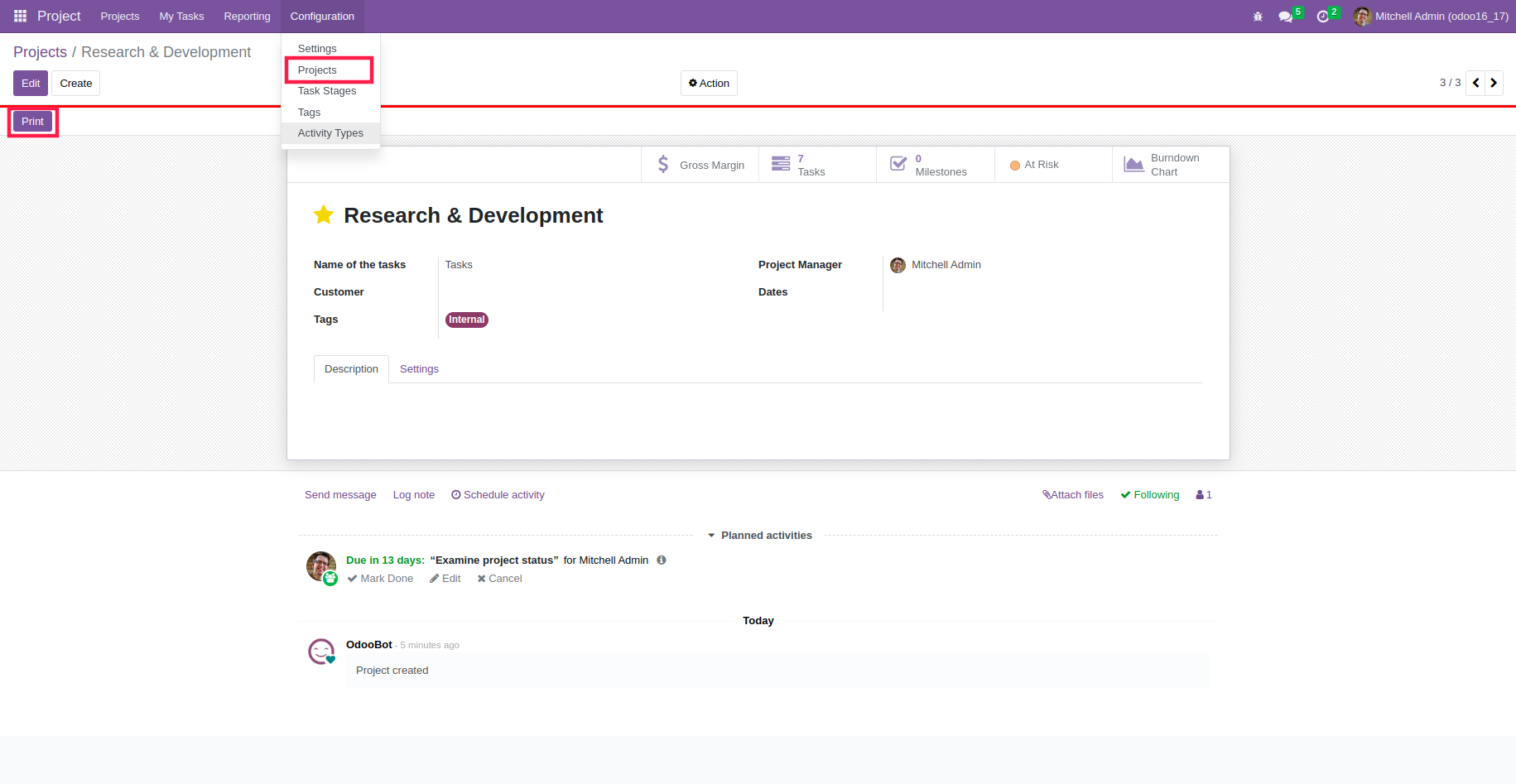The width and height of the screenshot is (1516, 784).
Task: Go to next record arrow
Action: [x=1494, y=83]
